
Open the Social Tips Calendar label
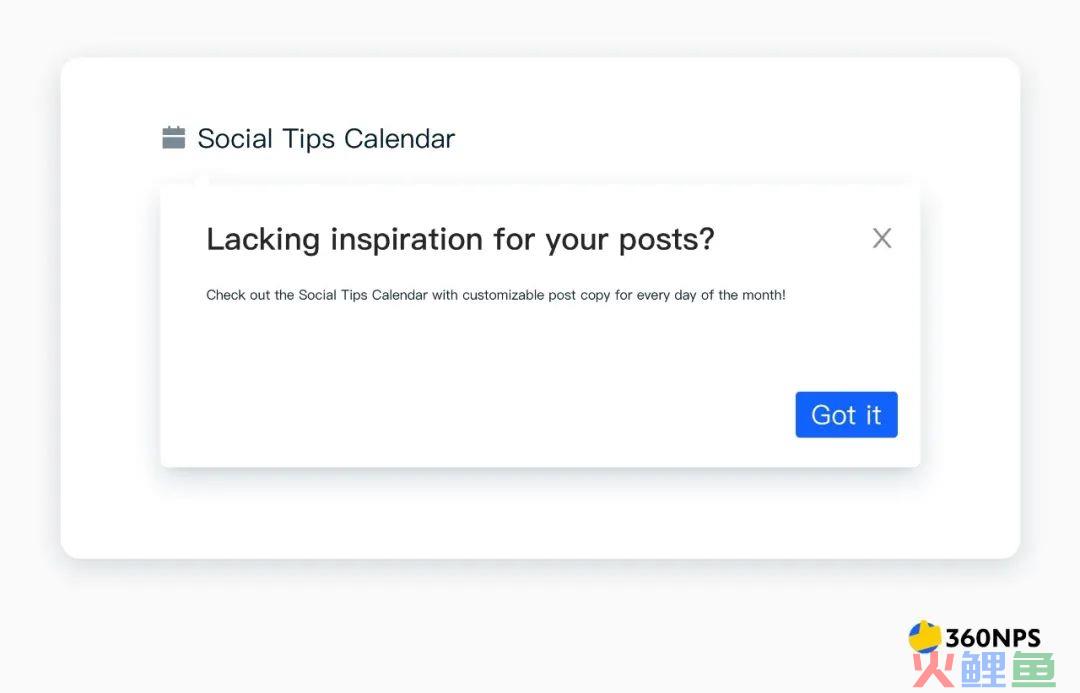coord(326,138)
